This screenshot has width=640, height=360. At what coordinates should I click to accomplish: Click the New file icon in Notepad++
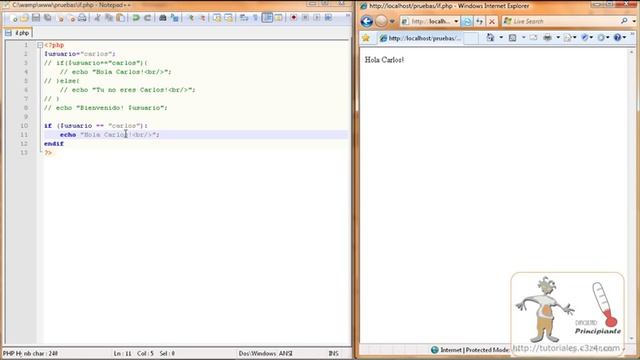click(x=13, y=18)
